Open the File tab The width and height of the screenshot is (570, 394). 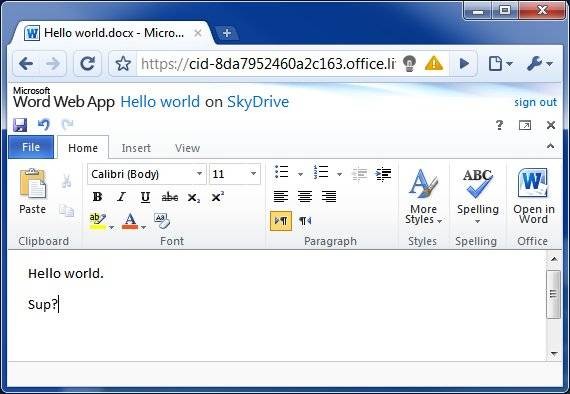tap(31, 147)
